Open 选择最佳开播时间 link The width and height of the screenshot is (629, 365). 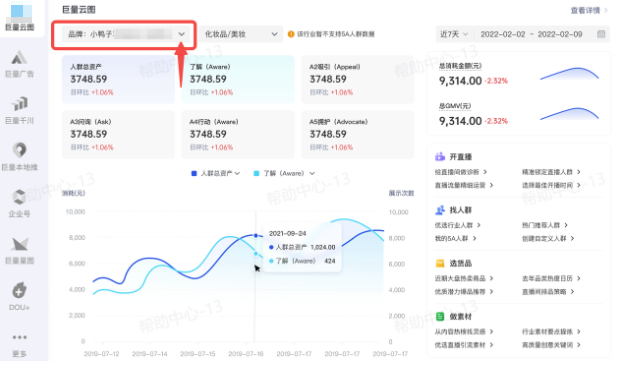pos(551,185)
